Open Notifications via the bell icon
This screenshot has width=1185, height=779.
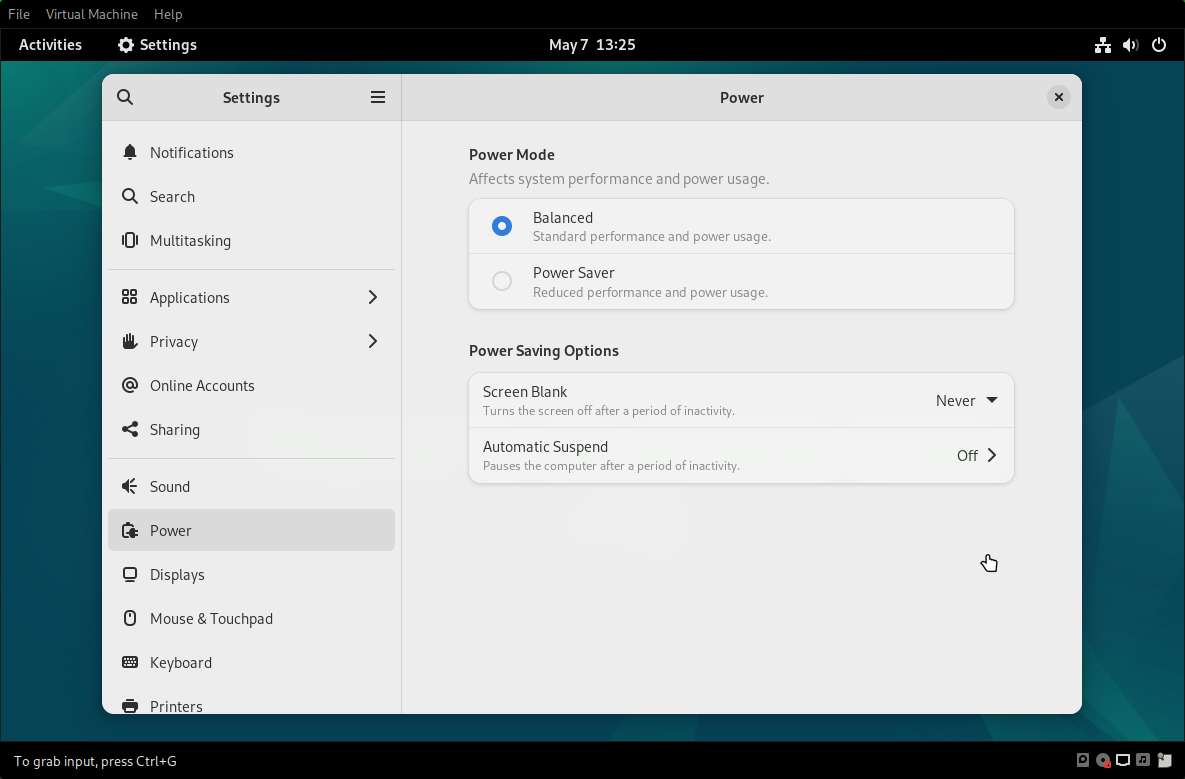pyautogui.click(x=130, y=152)
